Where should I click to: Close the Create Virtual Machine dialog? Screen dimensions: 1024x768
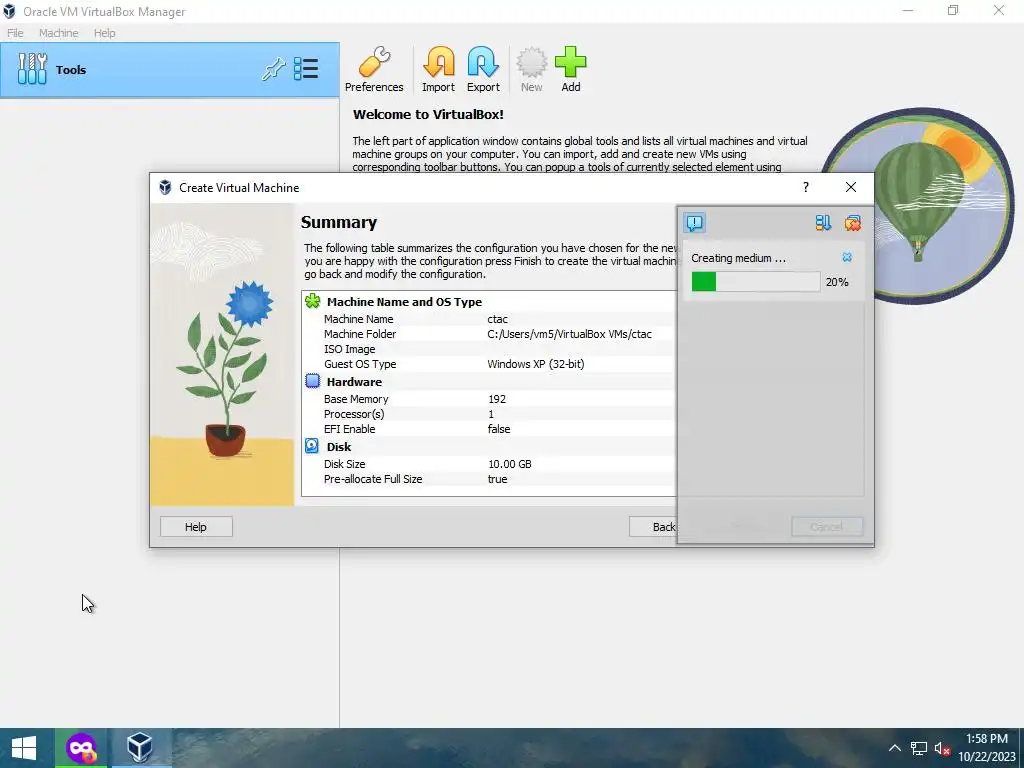click(850, 187)
